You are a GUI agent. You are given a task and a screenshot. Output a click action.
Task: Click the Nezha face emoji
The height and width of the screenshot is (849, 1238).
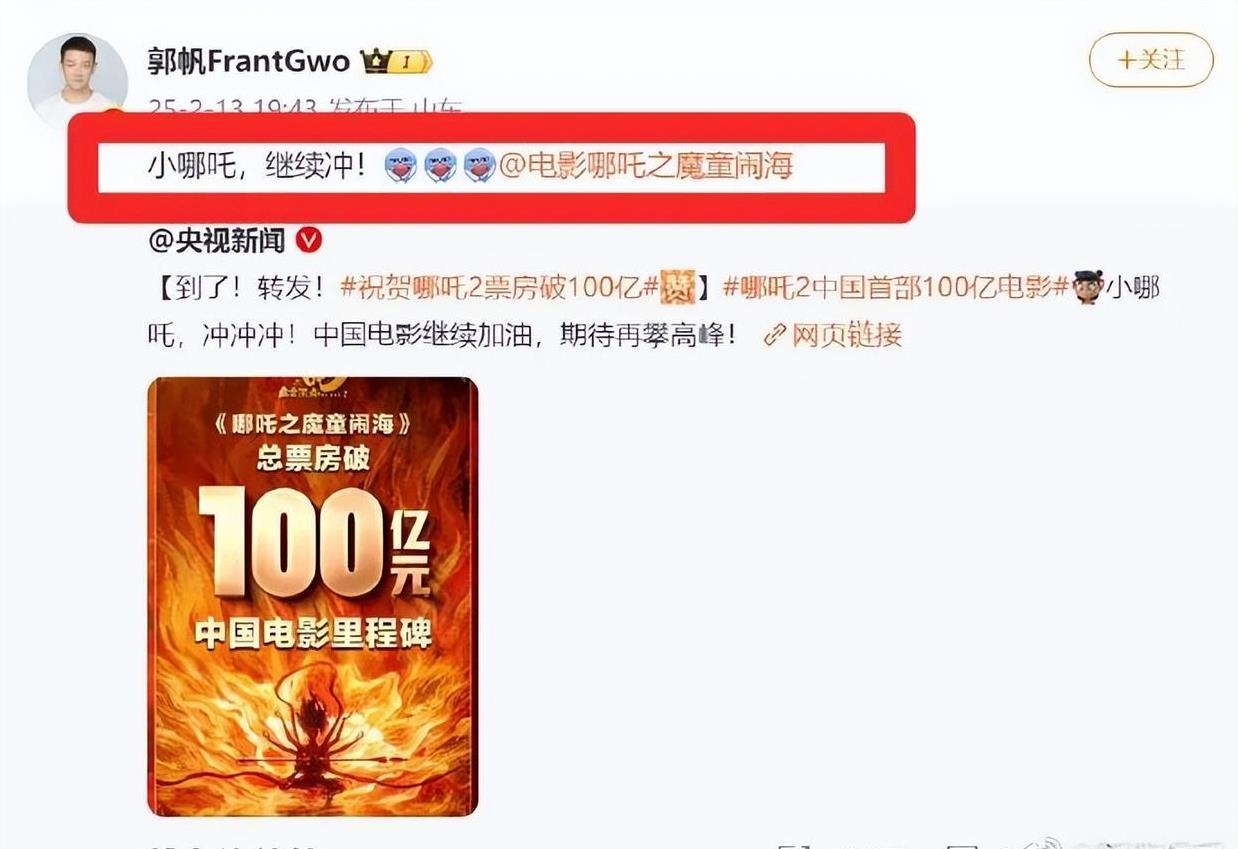(1087, 288)
